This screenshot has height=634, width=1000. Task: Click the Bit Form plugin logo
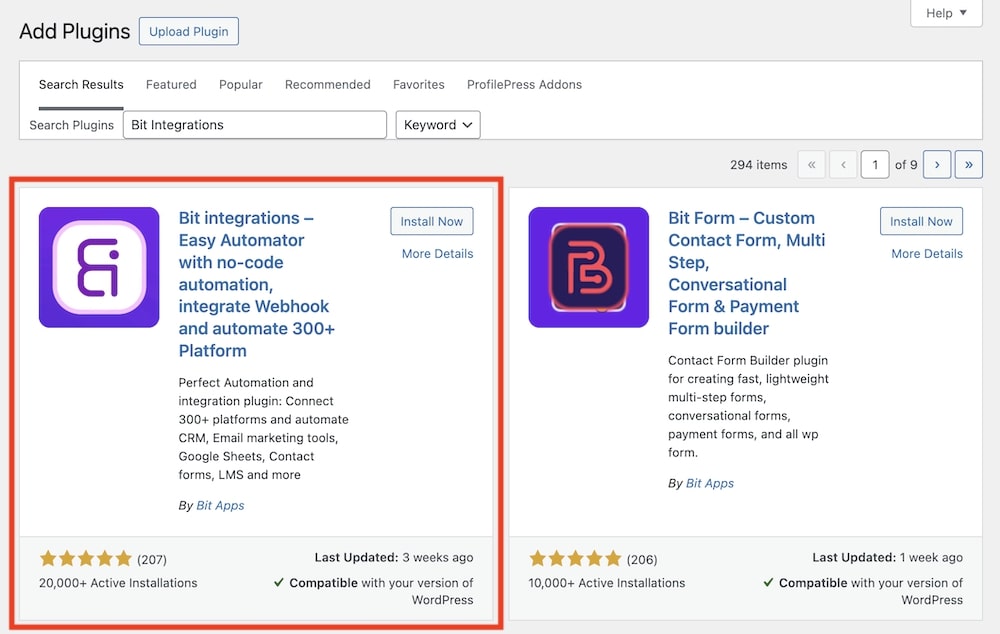coord(588,267)
